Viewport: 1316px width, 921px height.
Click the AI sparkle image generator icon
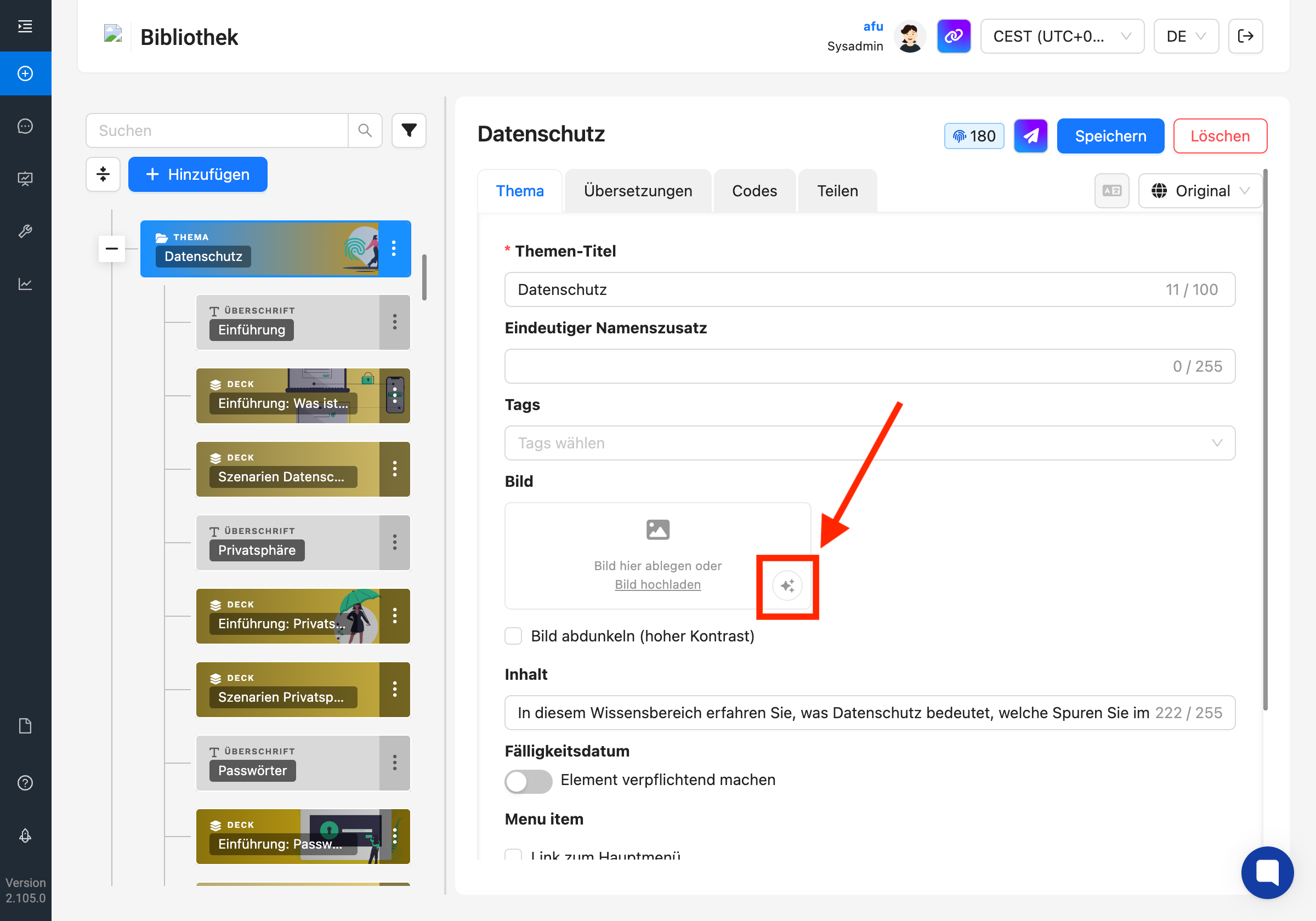coord(787,585)
